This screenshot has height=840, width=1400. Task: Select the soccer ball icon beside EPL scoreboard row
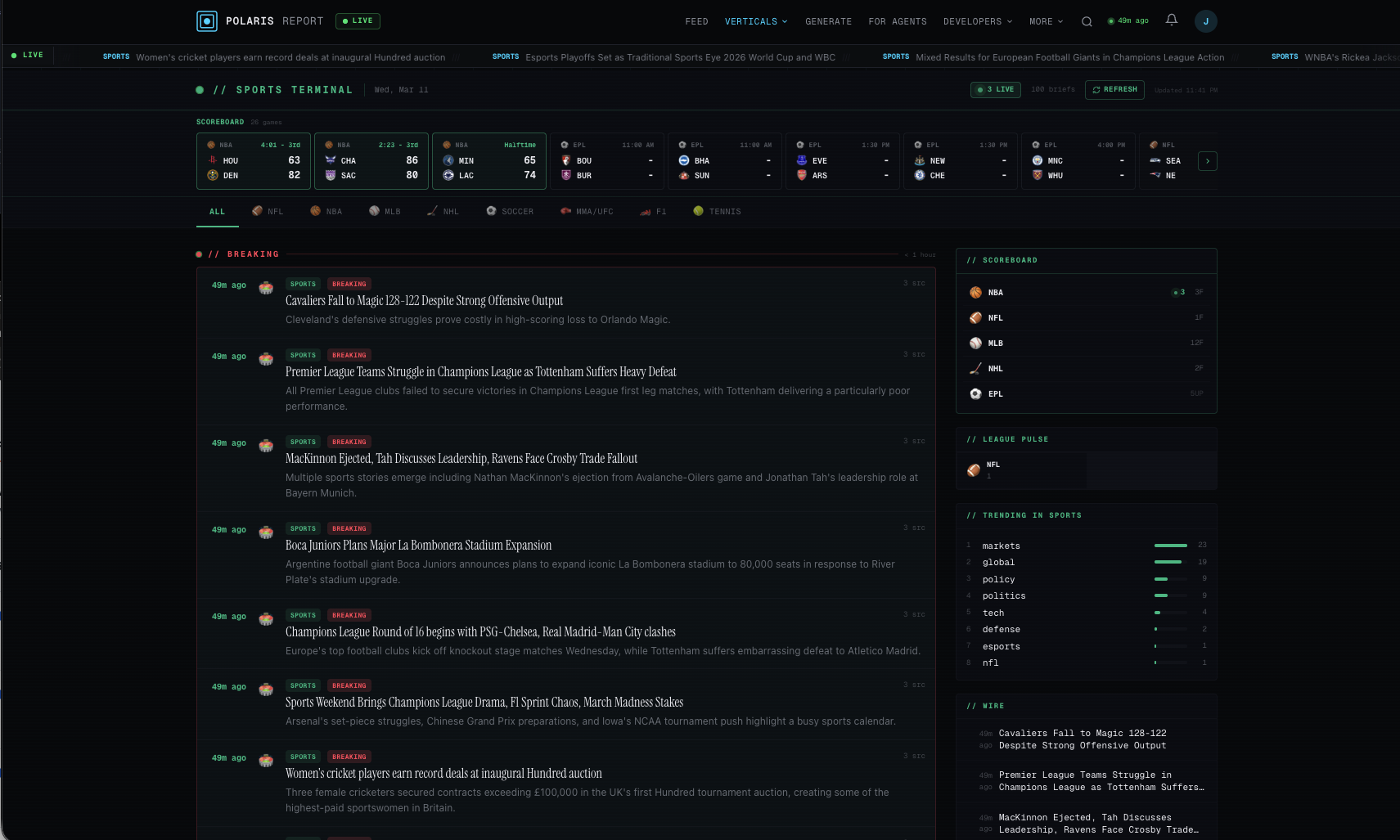pos(975,393)
